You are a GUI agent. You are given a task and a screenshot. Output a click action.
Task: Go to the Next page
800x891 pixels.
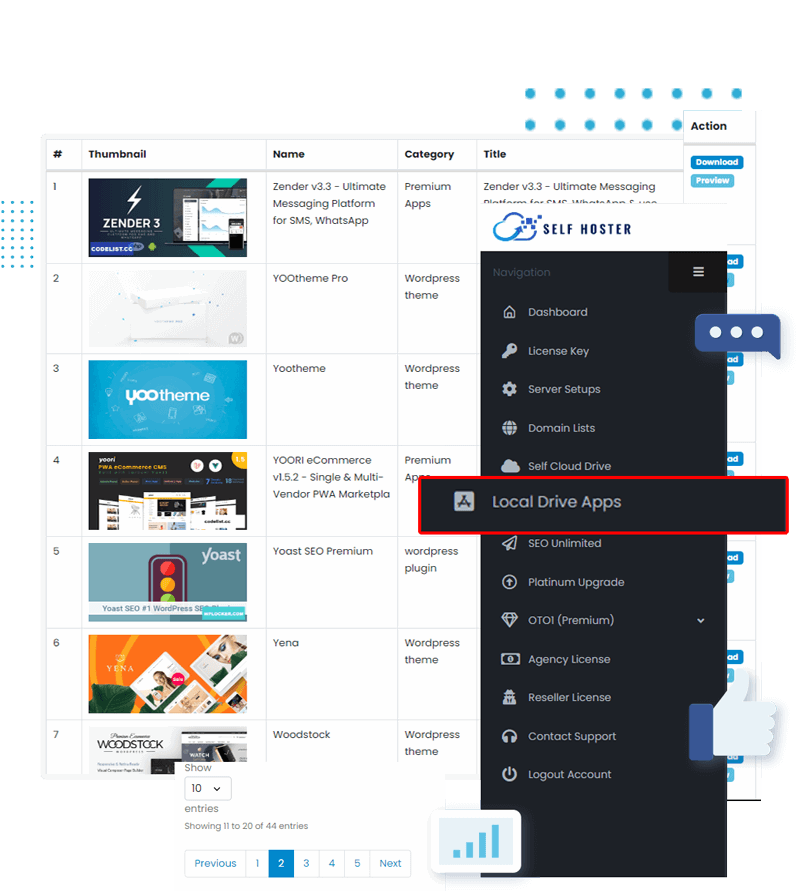click(390, 863)
